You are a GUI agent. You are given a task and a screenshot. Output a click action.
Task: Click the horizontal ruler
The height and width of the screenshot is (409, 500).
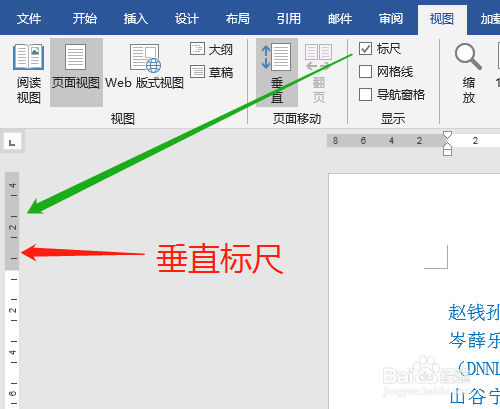click(413, 141)
